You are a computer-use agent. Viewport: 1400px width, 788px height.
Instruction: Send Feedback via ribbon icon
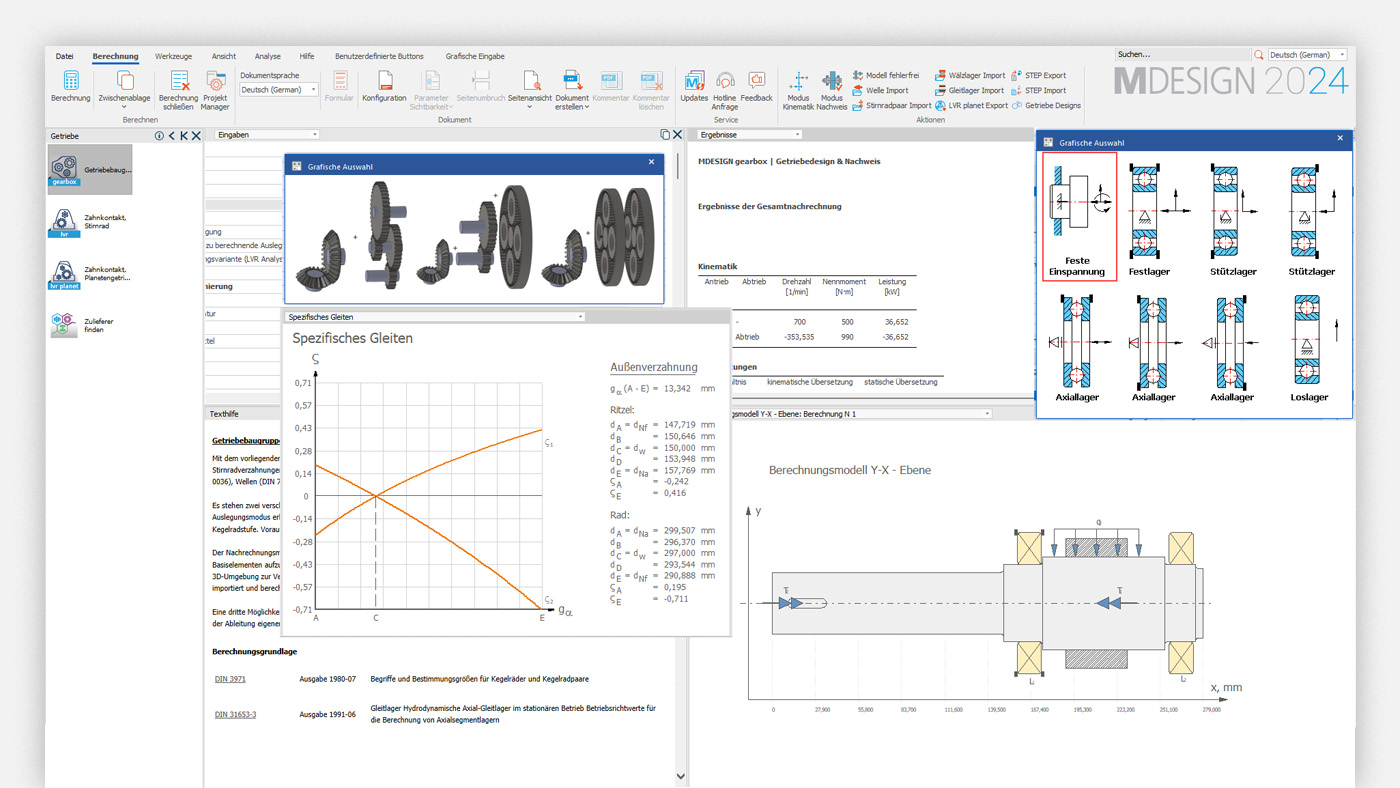757,86
